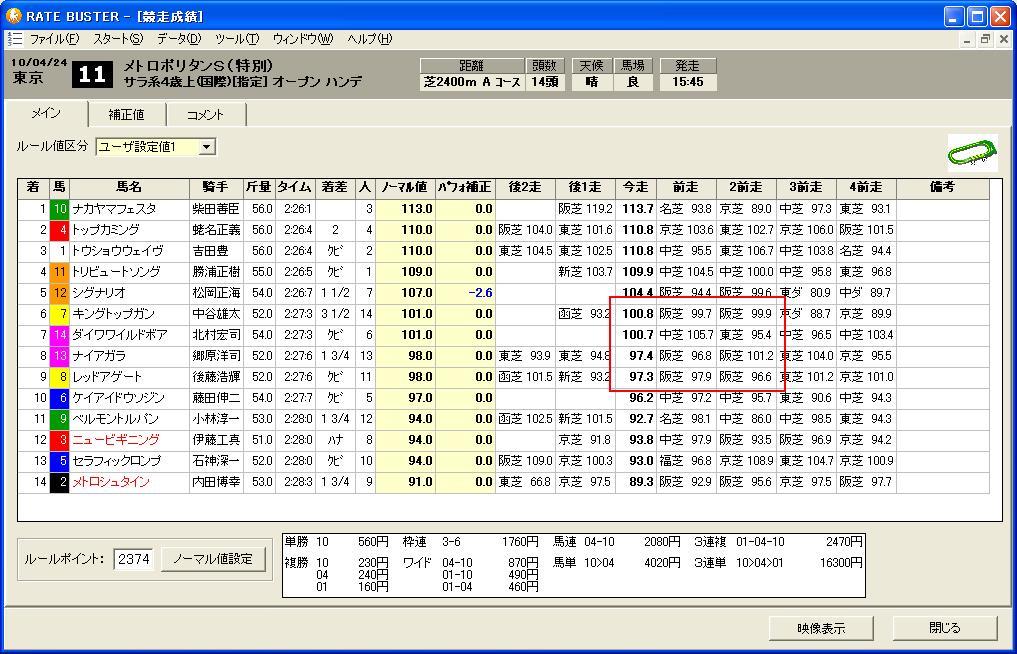Open the データ(D) menu
The image size is (1017, 654).
pyautogui.click(x=179, y=39)
